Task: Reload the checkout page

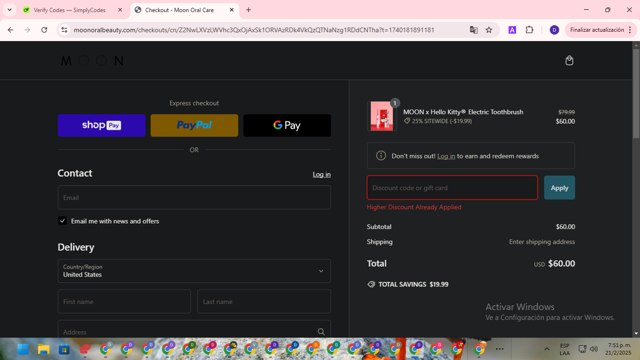Action: click(x=44, y=30)
